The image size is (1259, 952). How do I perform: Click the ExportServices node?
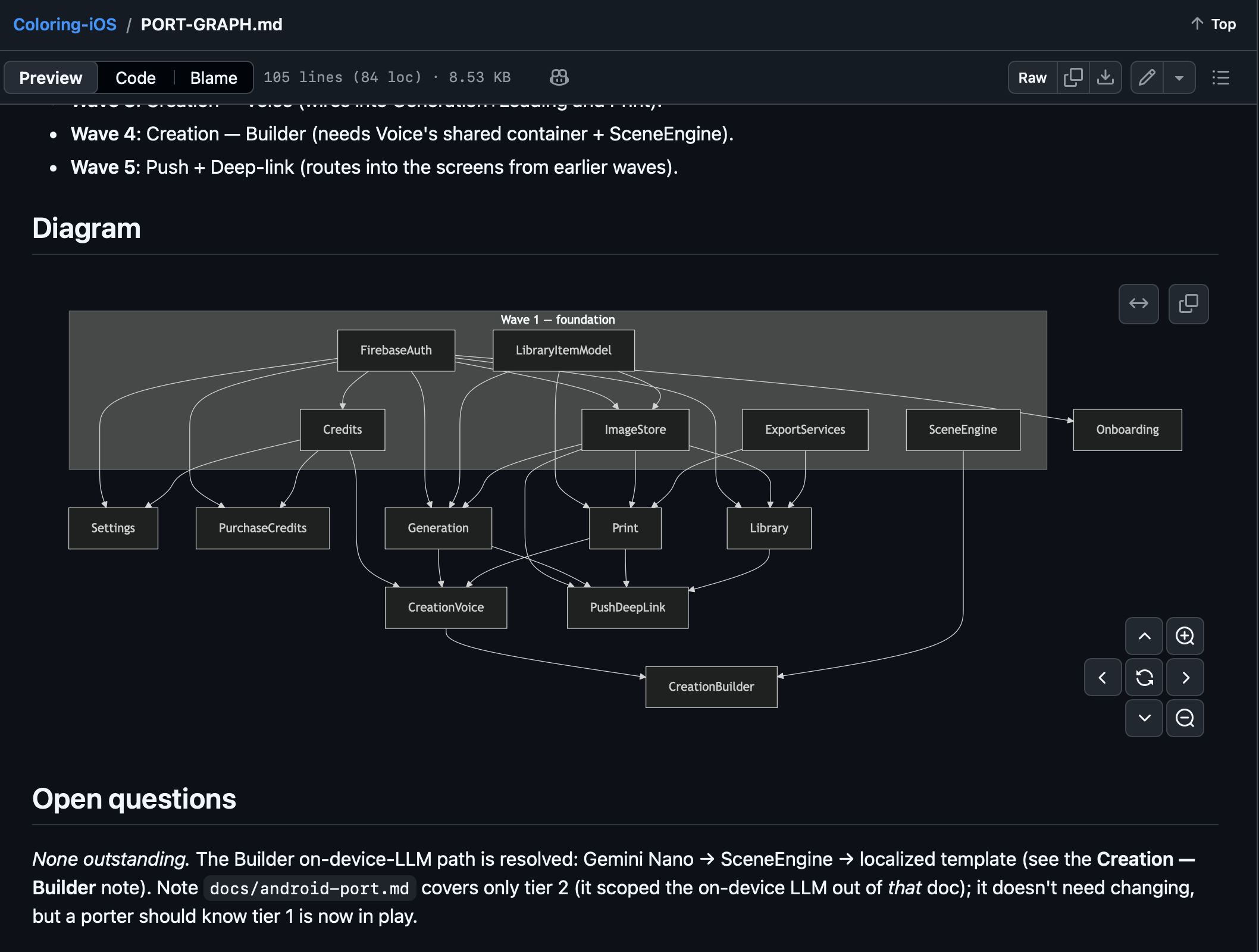coord(805,430)
